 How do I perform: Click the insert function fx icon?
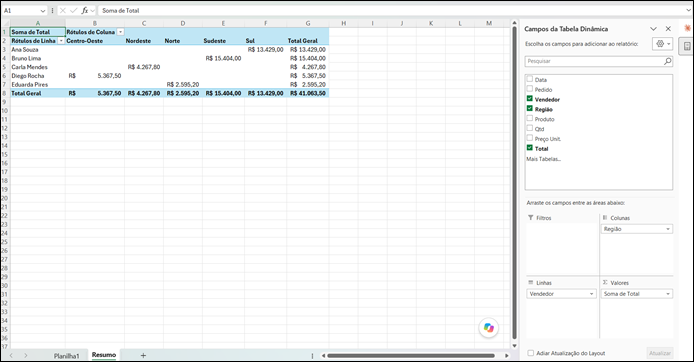(84, 10)
